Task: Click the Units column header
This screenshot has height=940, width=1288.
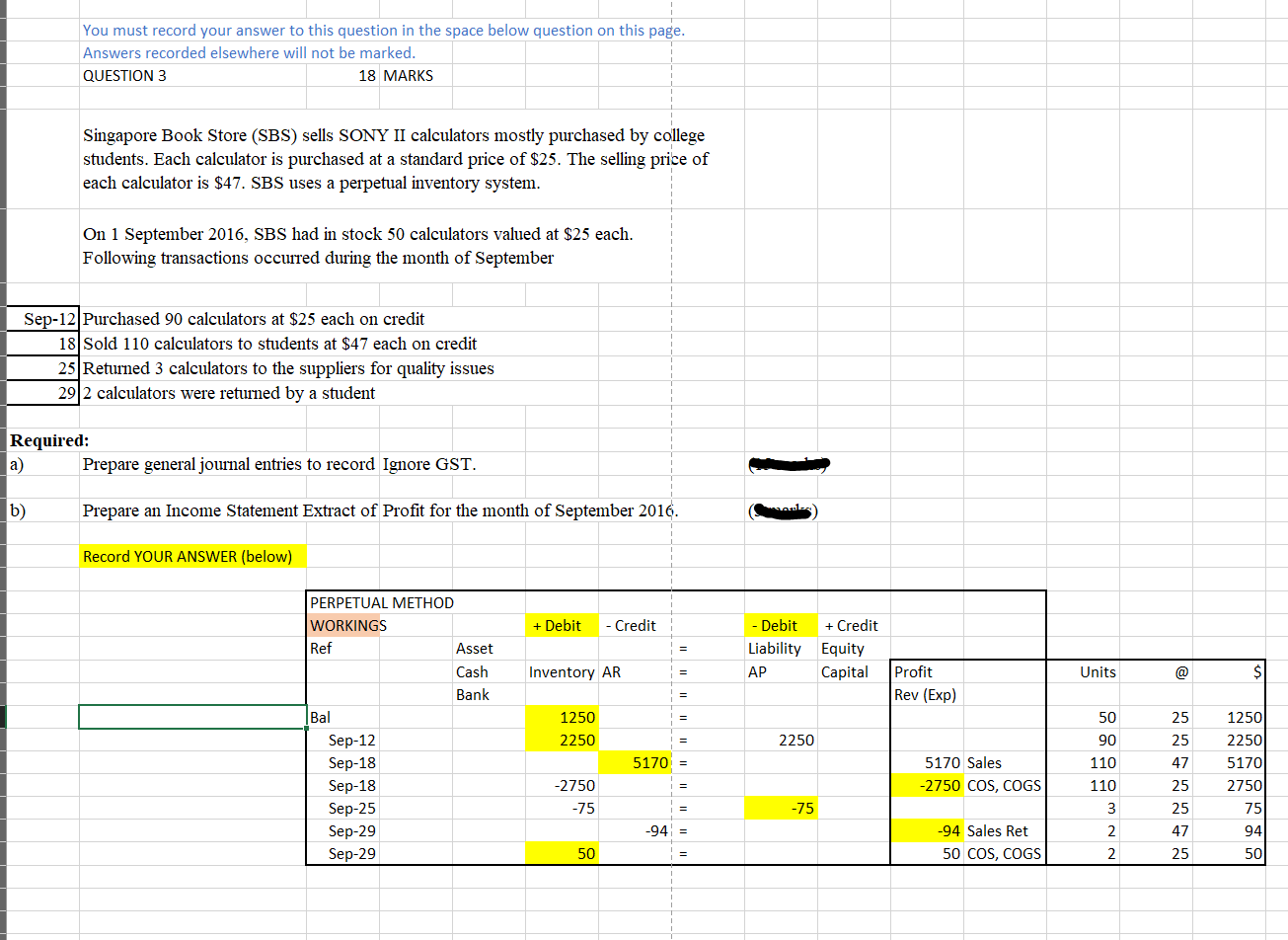Action: [x=1098, y=672]
